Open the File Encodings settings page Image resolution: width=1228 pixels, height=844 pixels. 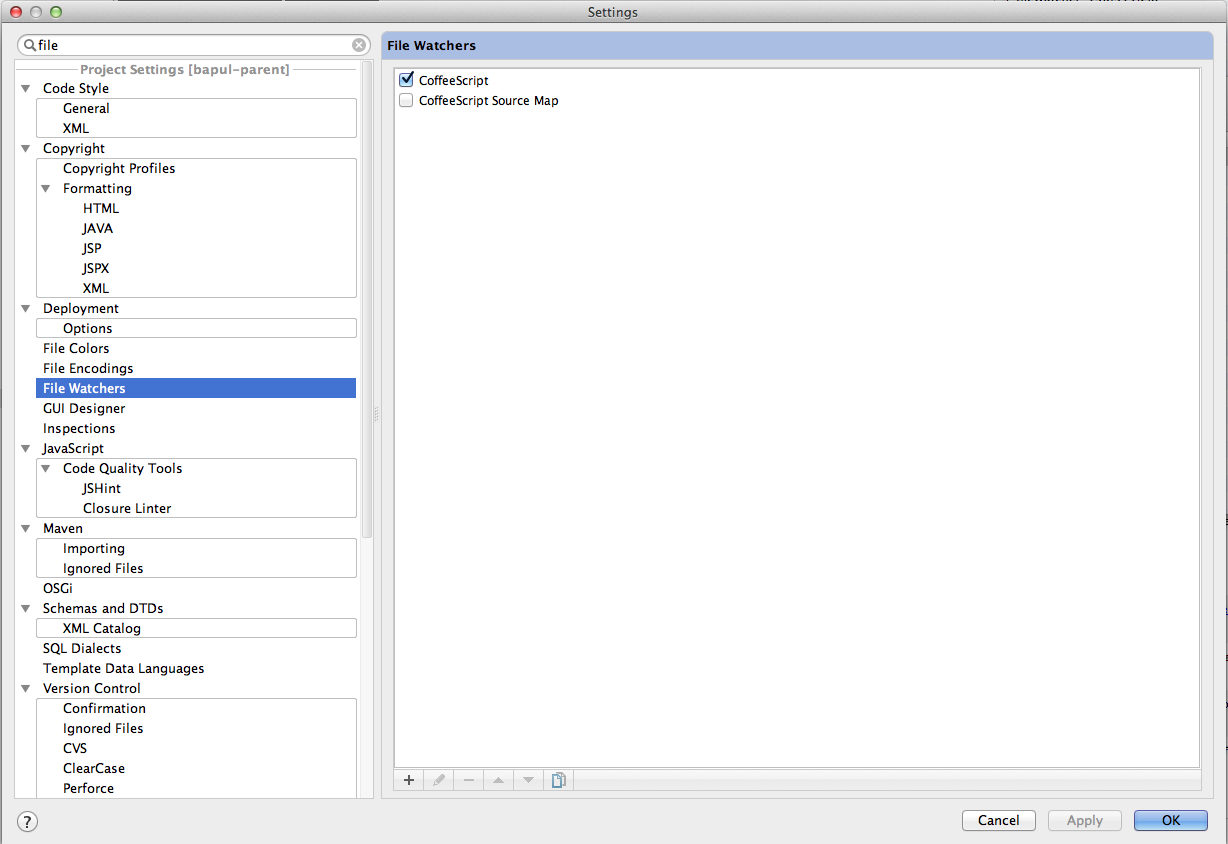click(x=88, y=369)
